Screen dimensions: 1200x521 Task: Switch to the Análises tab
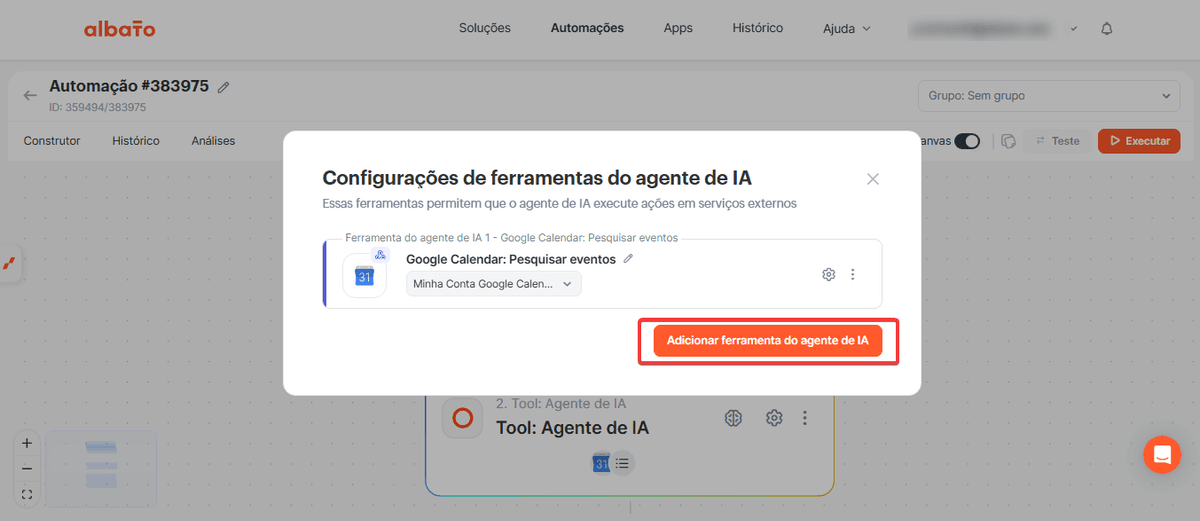(x=213, y=141)
